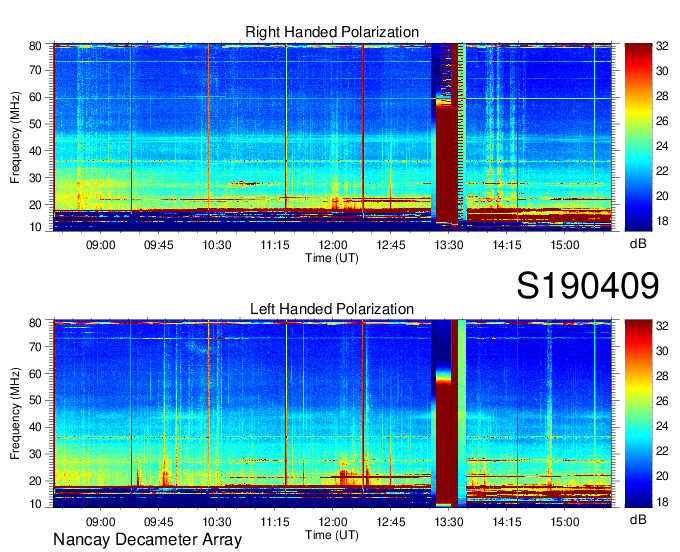The height and width of the screenshot is (552, 680).
Task: Click the "20" frequency tick of Right Handed plot
Action: tap(35, 205)
